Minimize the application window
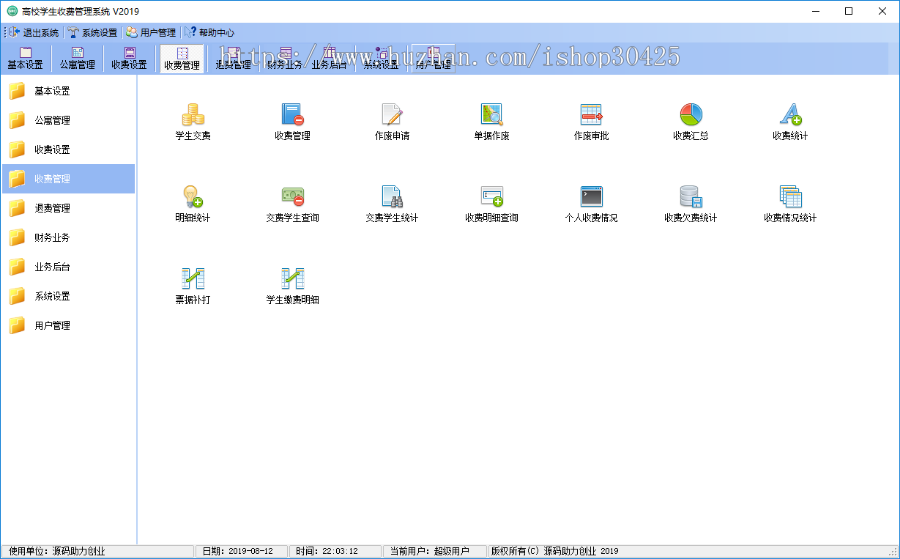The width and height of the screenshot is (900, 559). point(816,11)
